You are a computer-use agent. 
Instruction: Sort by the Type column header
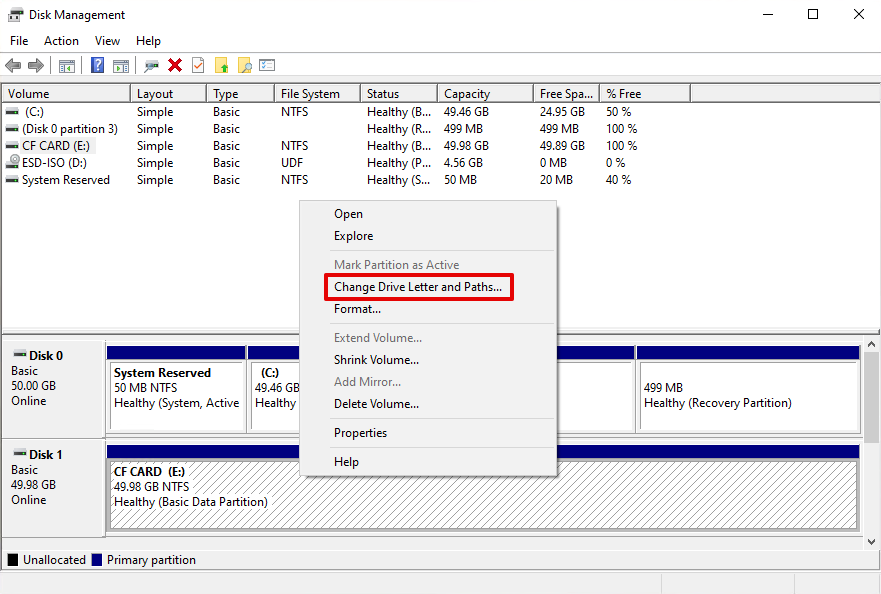coord(240,93)
